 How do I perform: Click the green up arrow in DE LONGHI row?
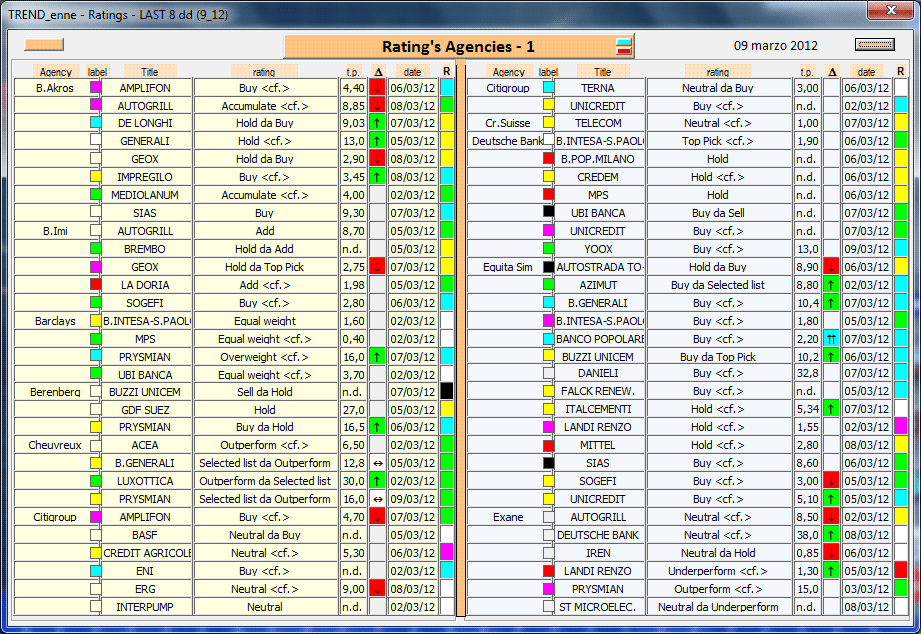(x=378, y=123)
